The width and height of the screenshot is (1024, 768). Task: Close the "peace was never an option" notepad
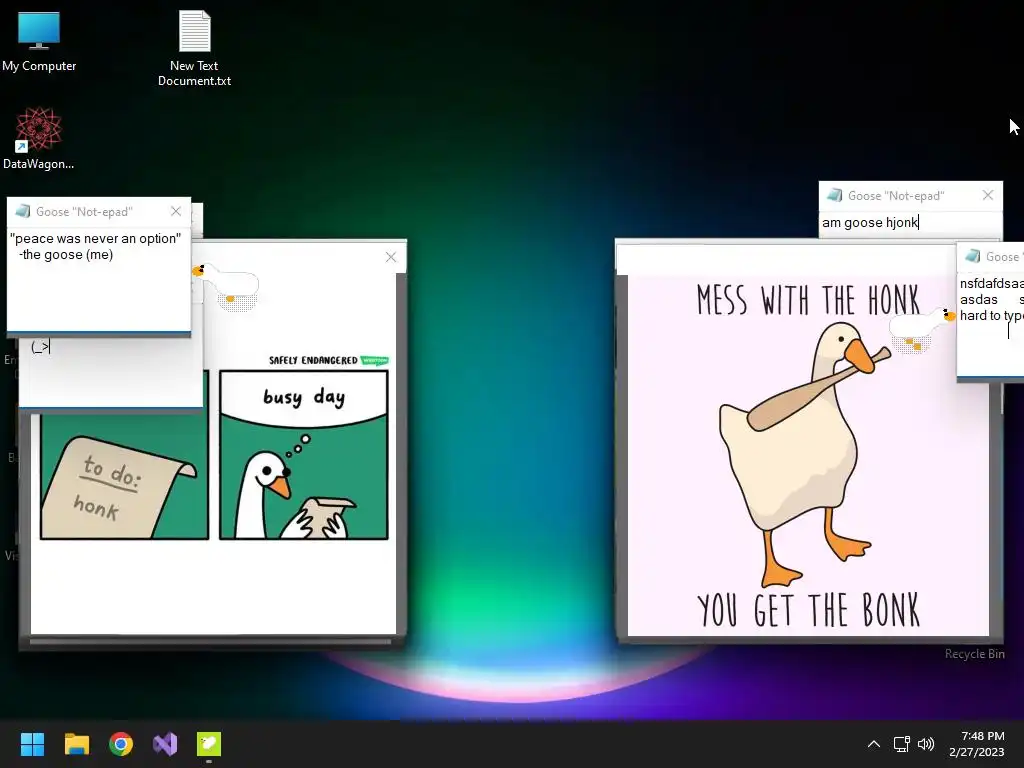pyautogui.click(x=176, y=211)
